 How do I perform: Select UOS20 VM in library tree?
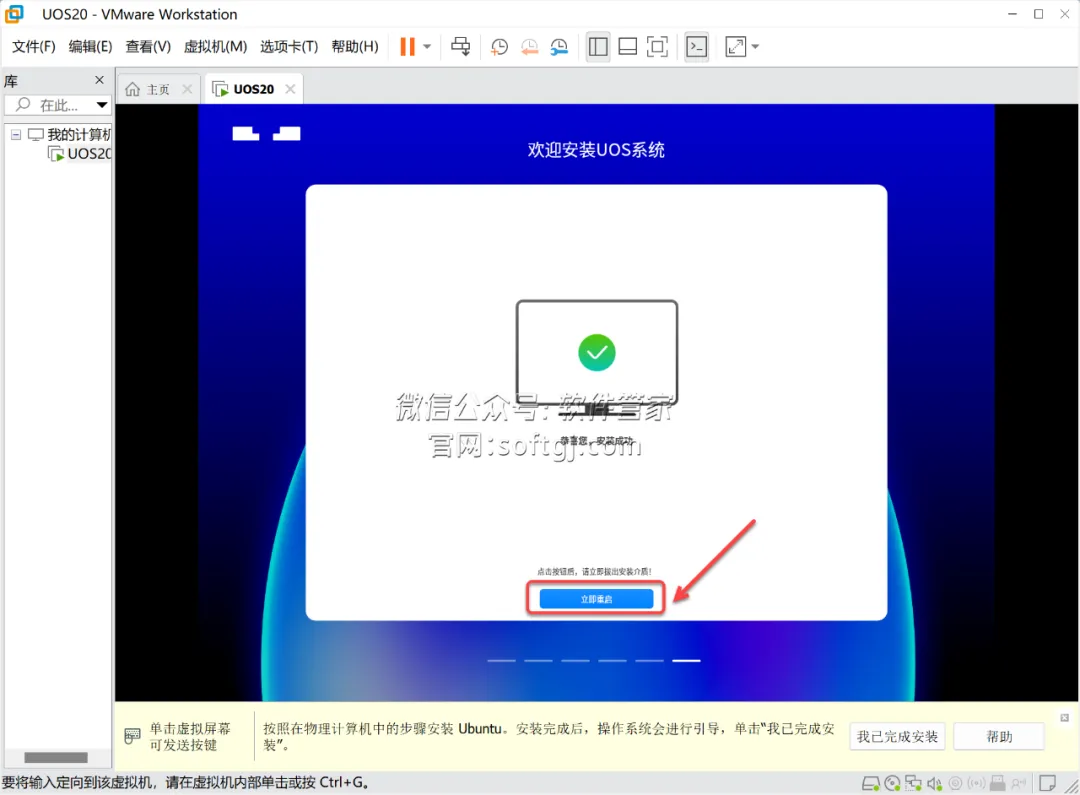[79, 154]
